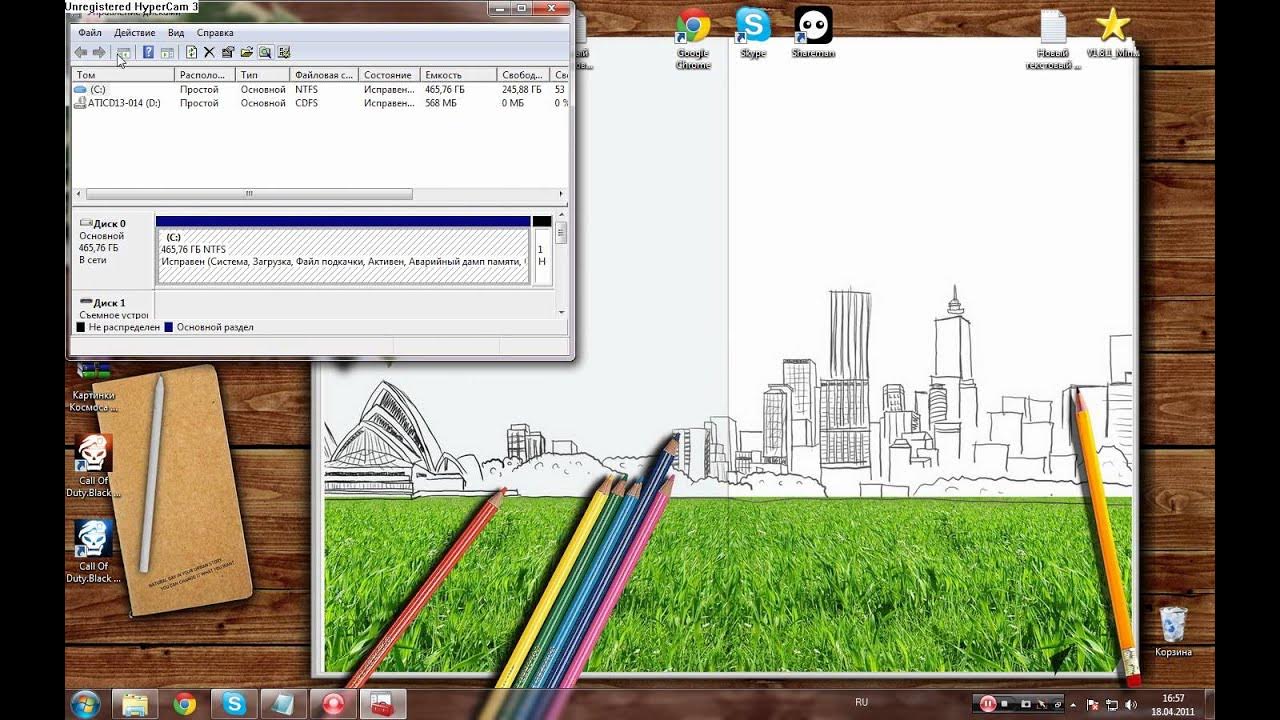Open the Вид menu
1280x720 pixels.
tap(176, 33)
